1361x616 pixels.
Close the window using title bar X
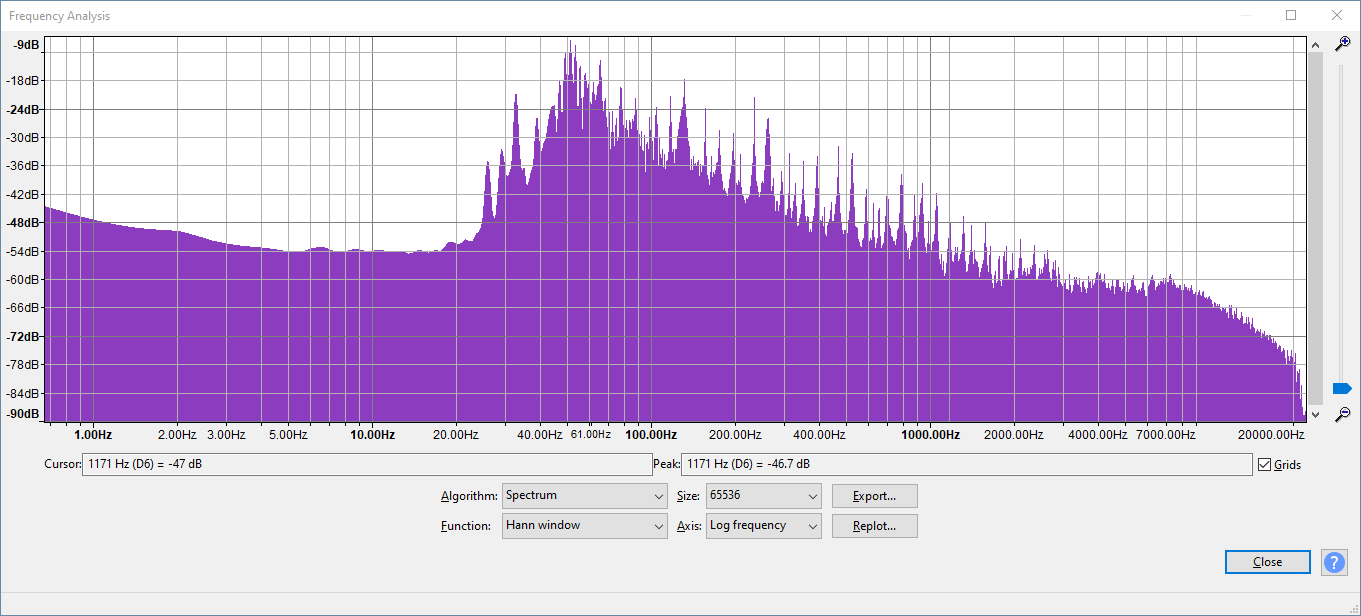click(1337, 15)
